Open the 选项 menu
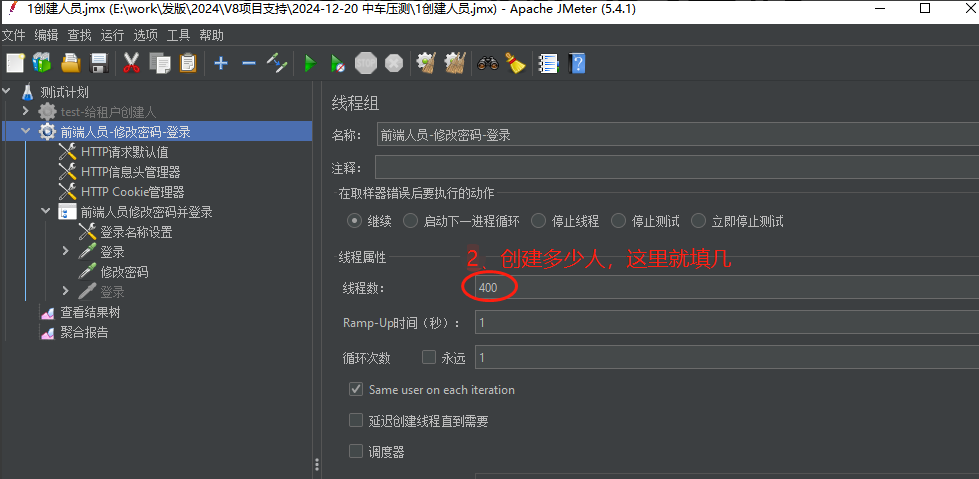Image resolution: width=979 pixels, height=479 pixels. tap(145, 36)
